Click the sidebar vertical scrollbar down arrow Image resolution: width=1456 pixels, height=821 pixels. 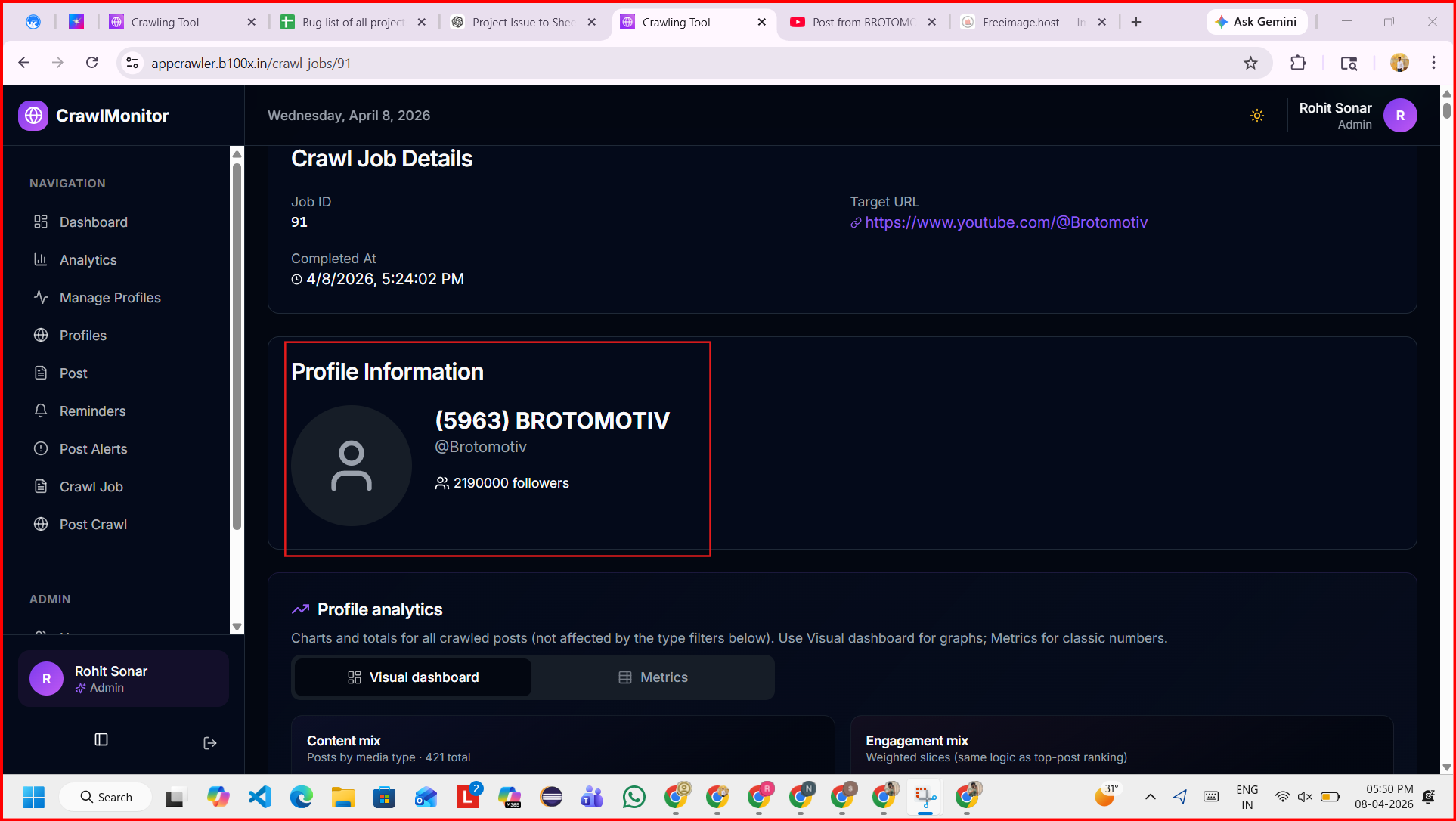coord(237,627)
